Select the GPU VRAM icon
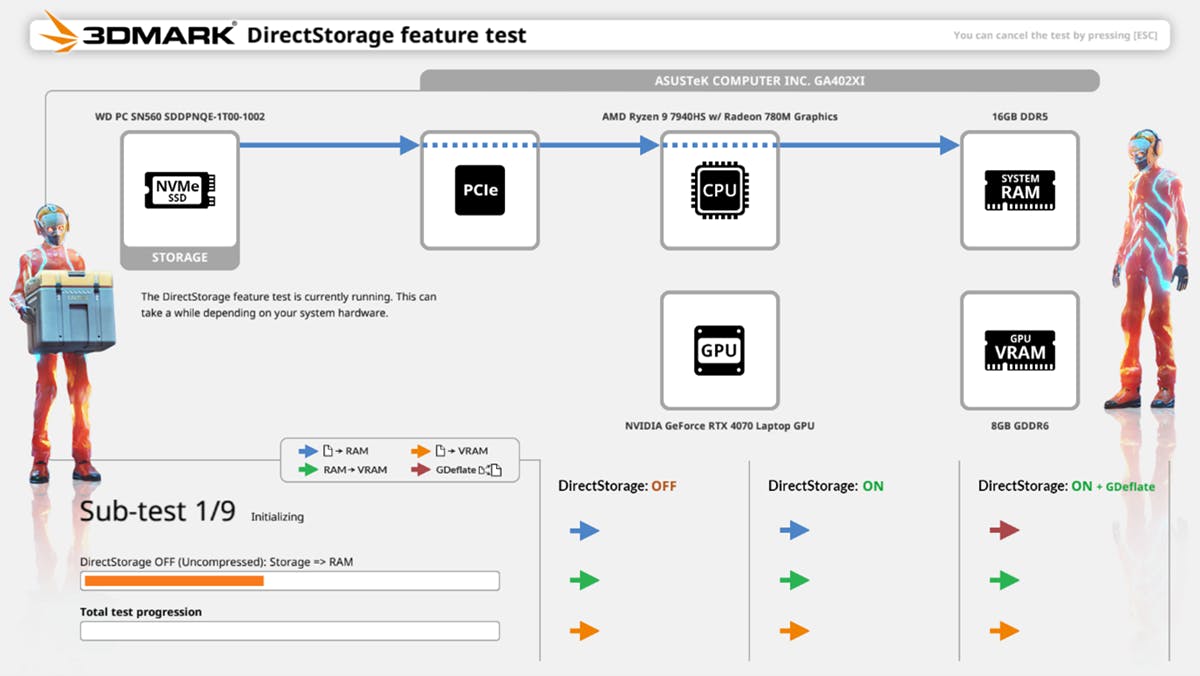Screen dimensions: 1200x676 (x=1019, y=350)
